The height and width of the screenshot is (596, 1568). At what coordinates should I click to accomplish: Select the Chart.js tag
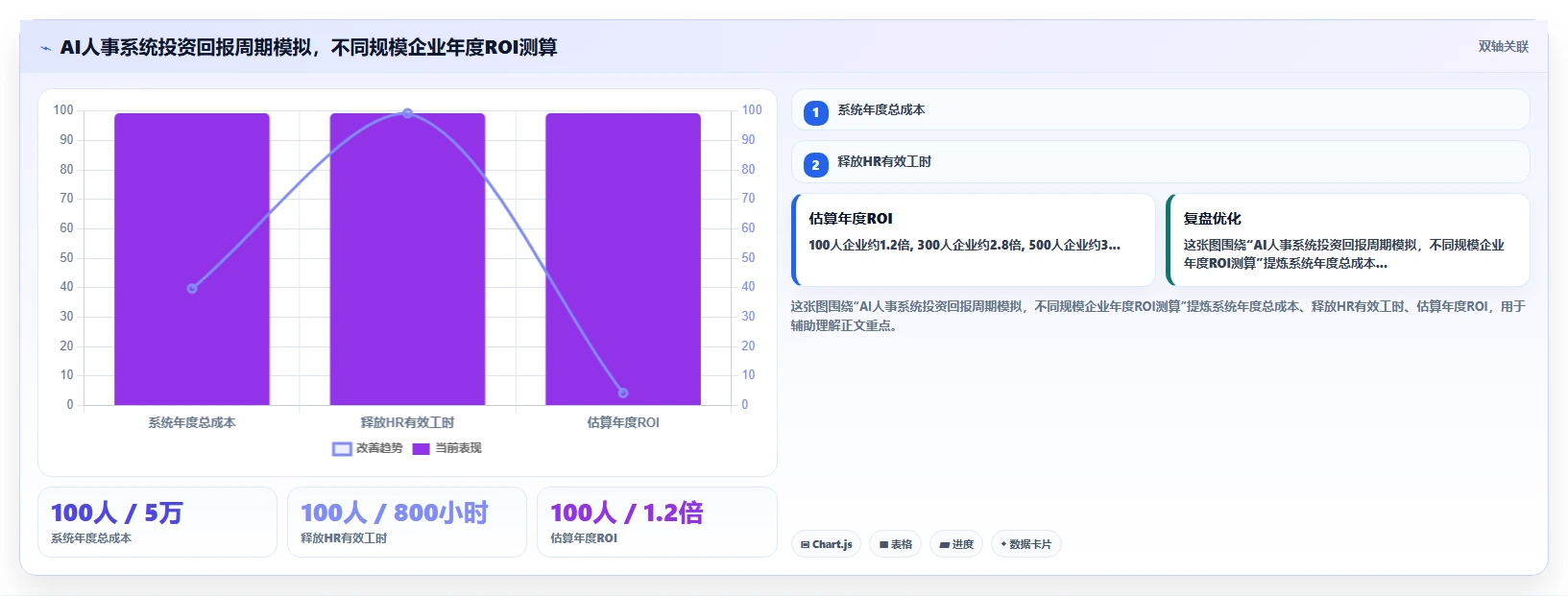point(826,544)
